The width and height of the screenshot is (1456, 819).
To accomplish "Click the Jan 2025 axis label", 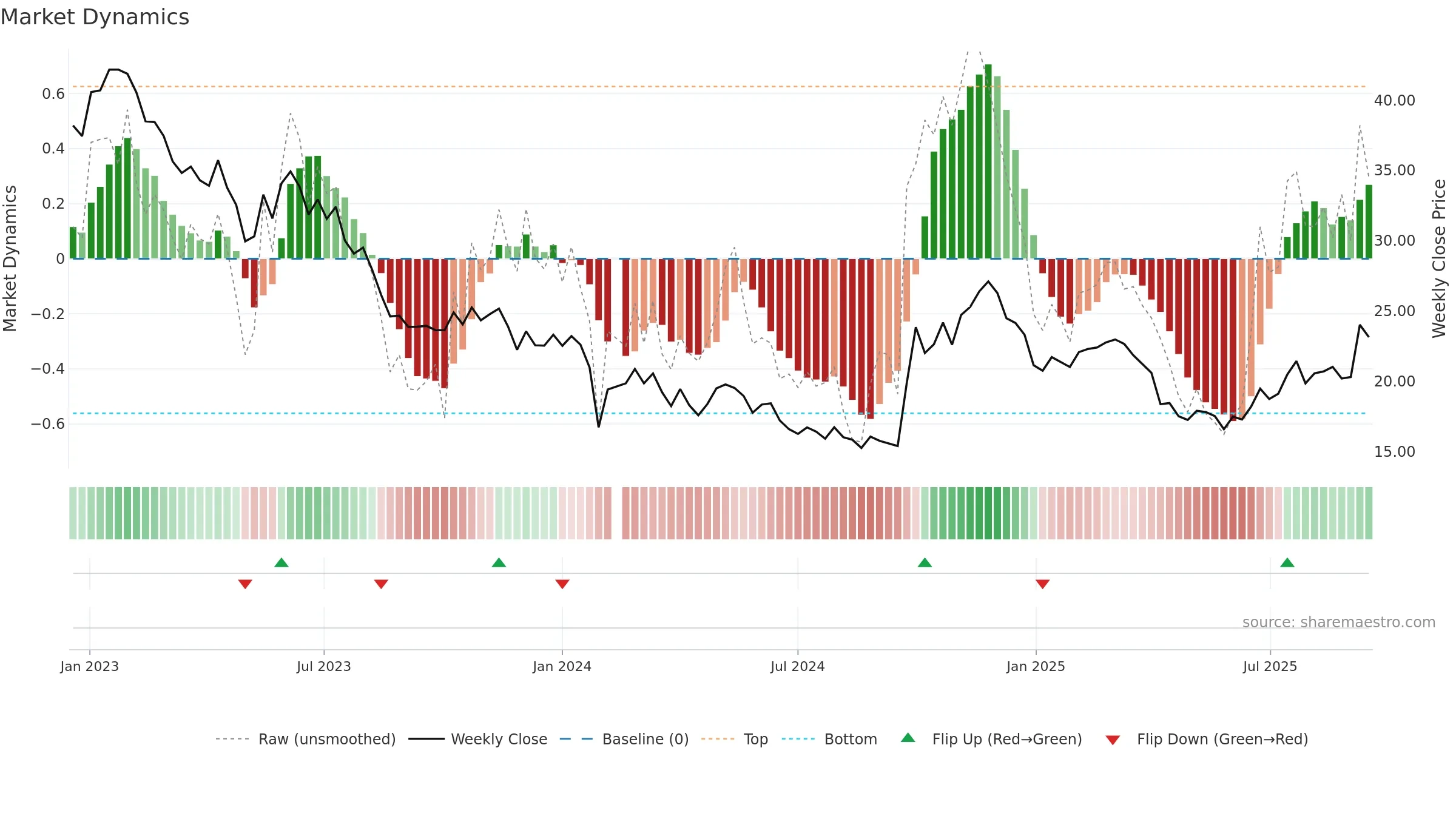I will pos(1036,666).
